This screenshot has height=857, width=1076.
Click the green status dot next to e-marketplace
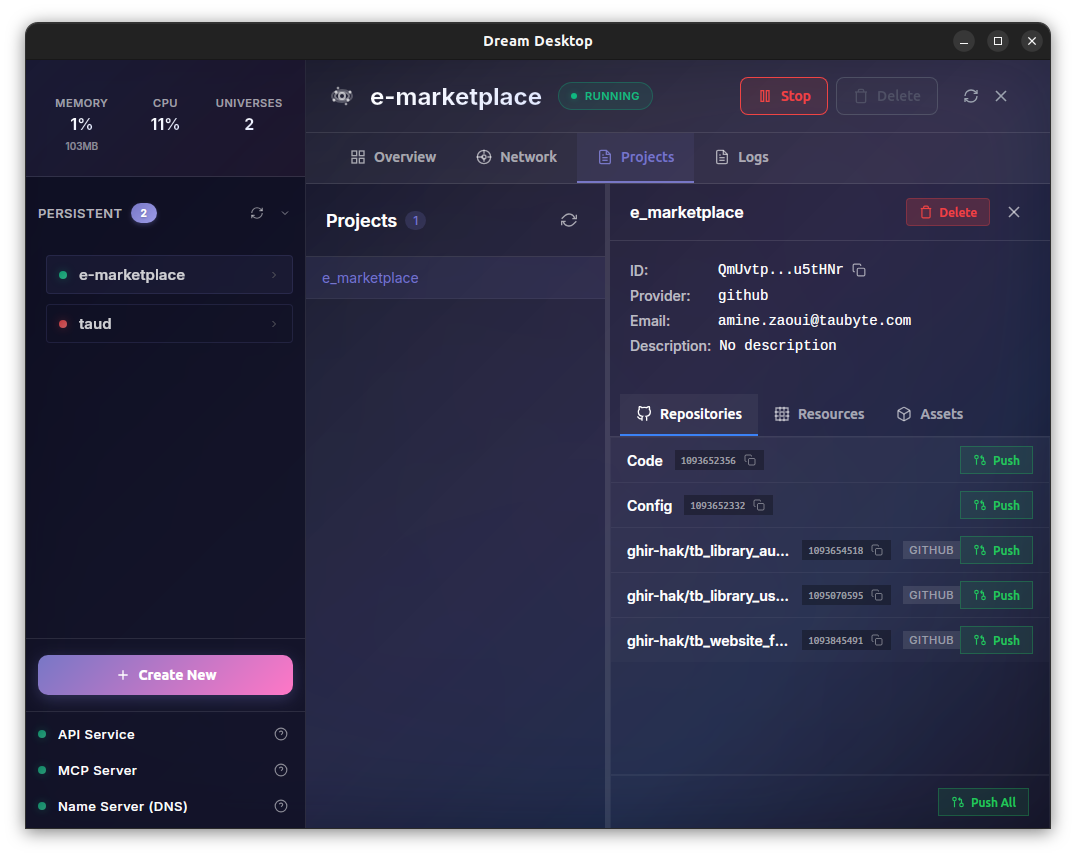pyautogui.click(x=63, y=275)
